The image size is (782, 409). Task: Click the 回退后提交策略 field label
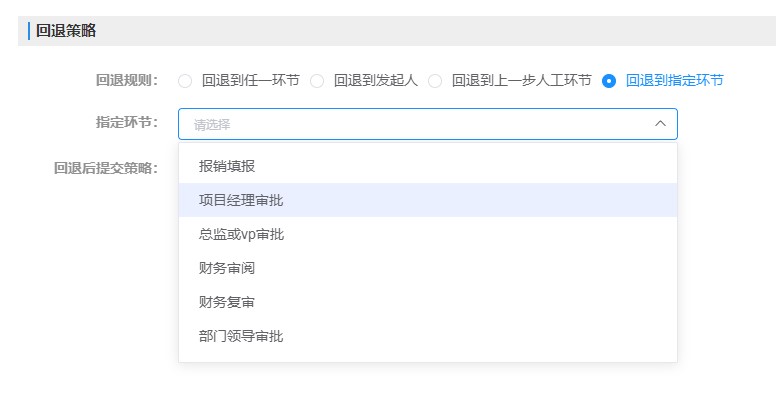pos(106,168)
